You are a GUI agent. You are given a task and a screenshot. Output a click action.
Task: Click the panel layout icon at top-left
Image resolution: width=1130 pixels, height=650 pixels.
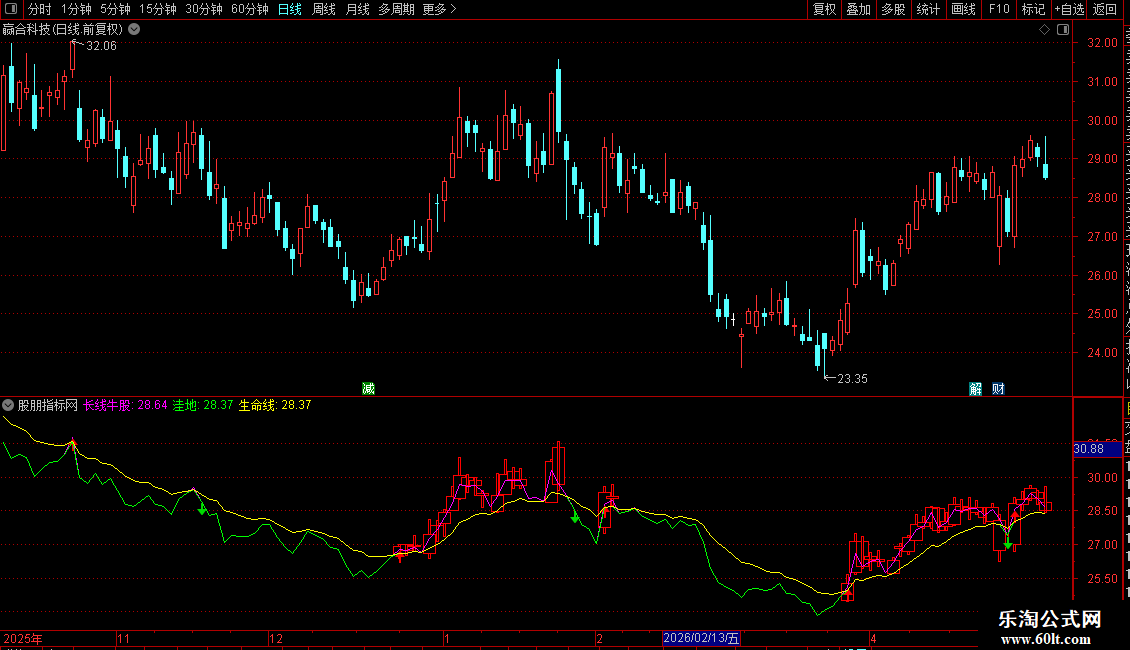(11, 9)
